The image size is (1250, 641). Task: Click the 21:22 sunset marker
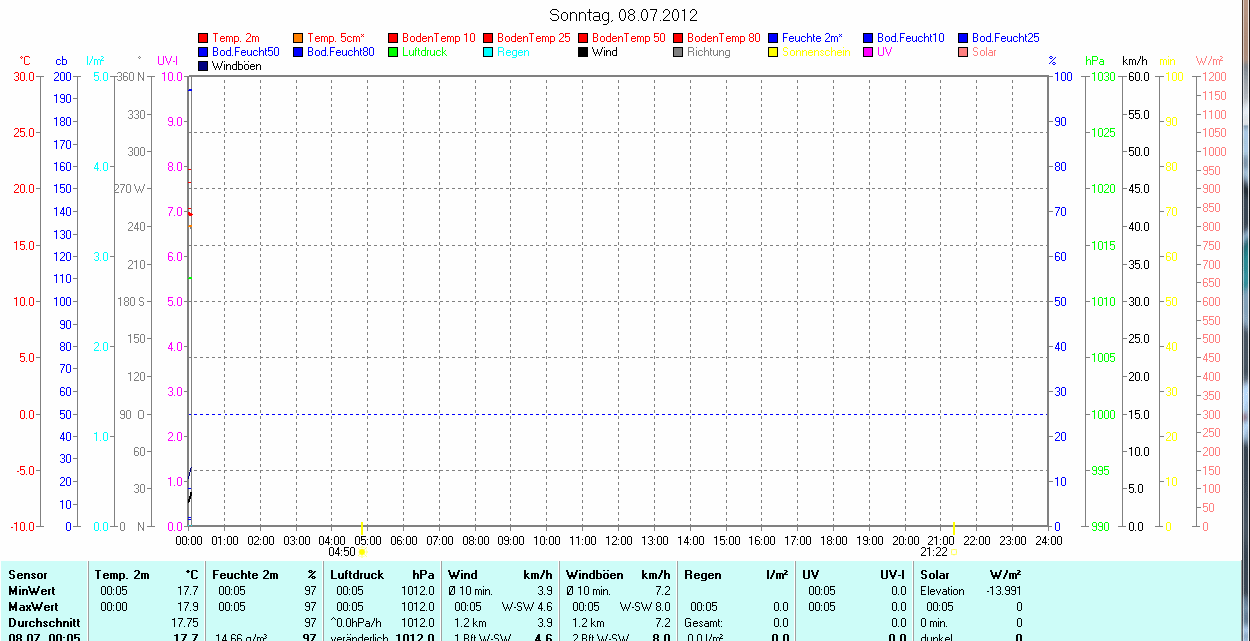pyautogui.click(x=954, y=551)
